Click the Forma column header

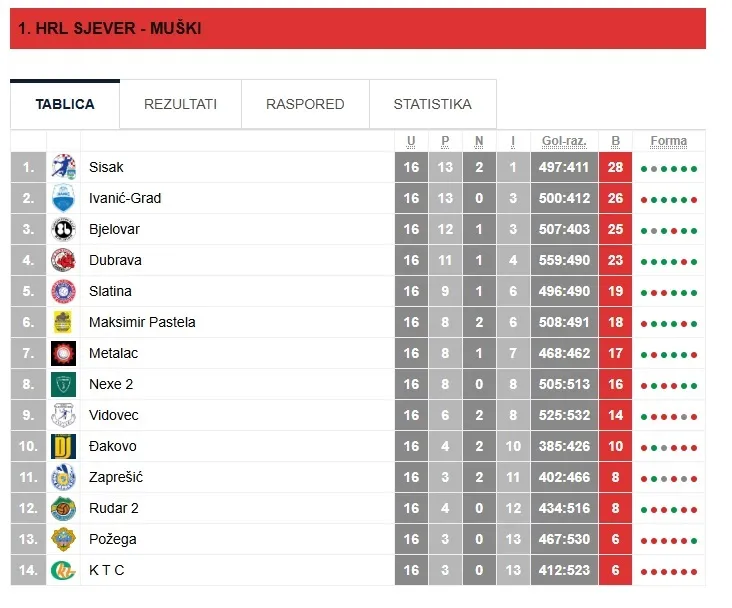click(668, 141)
